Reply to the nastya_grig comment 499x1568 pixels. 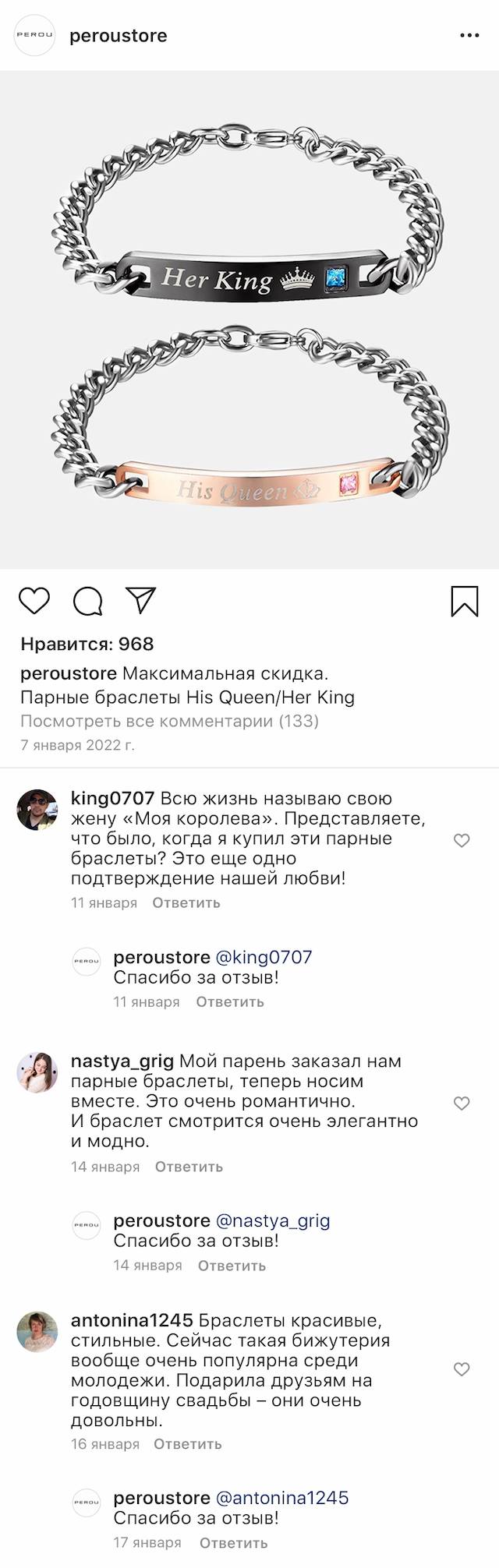click(189, 1167)
